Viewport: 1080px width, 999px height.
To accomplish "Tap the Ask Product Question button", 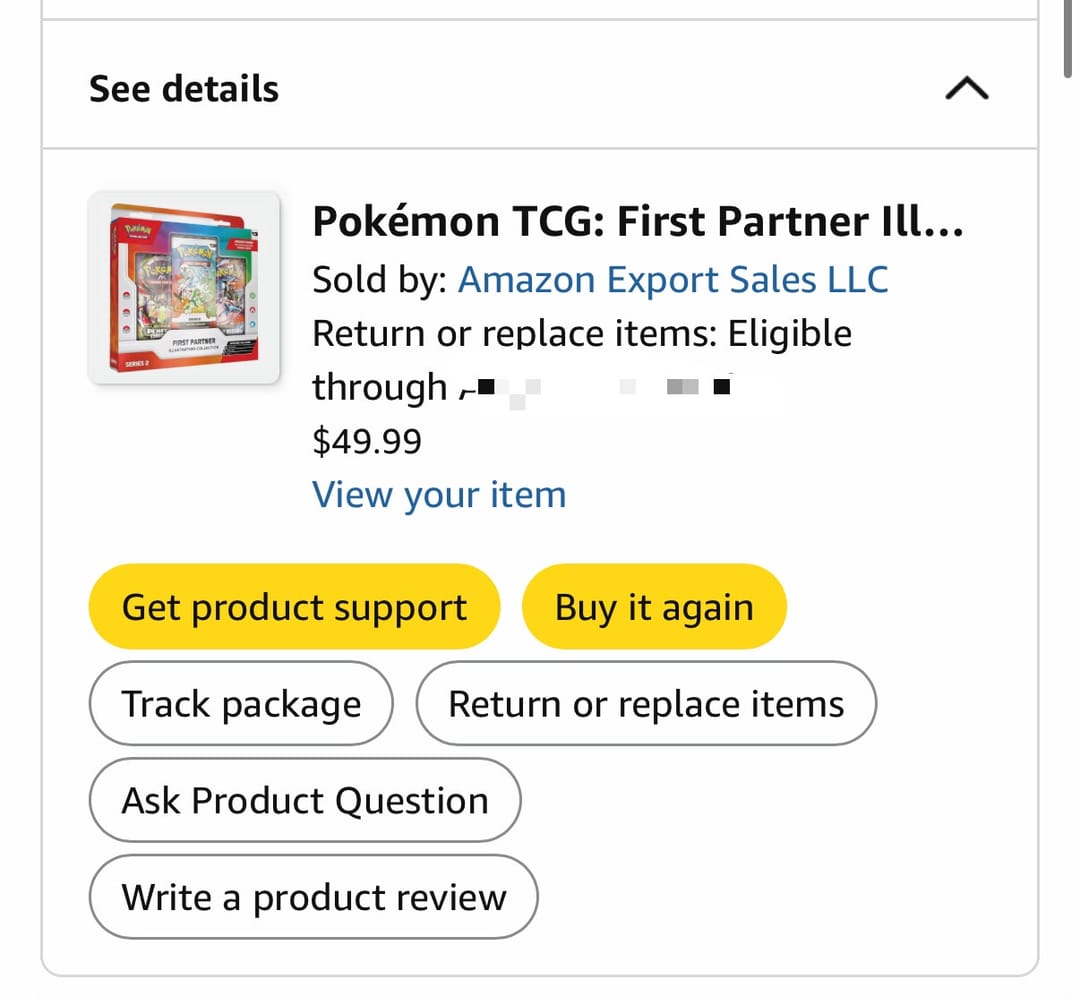I will 305,800.
